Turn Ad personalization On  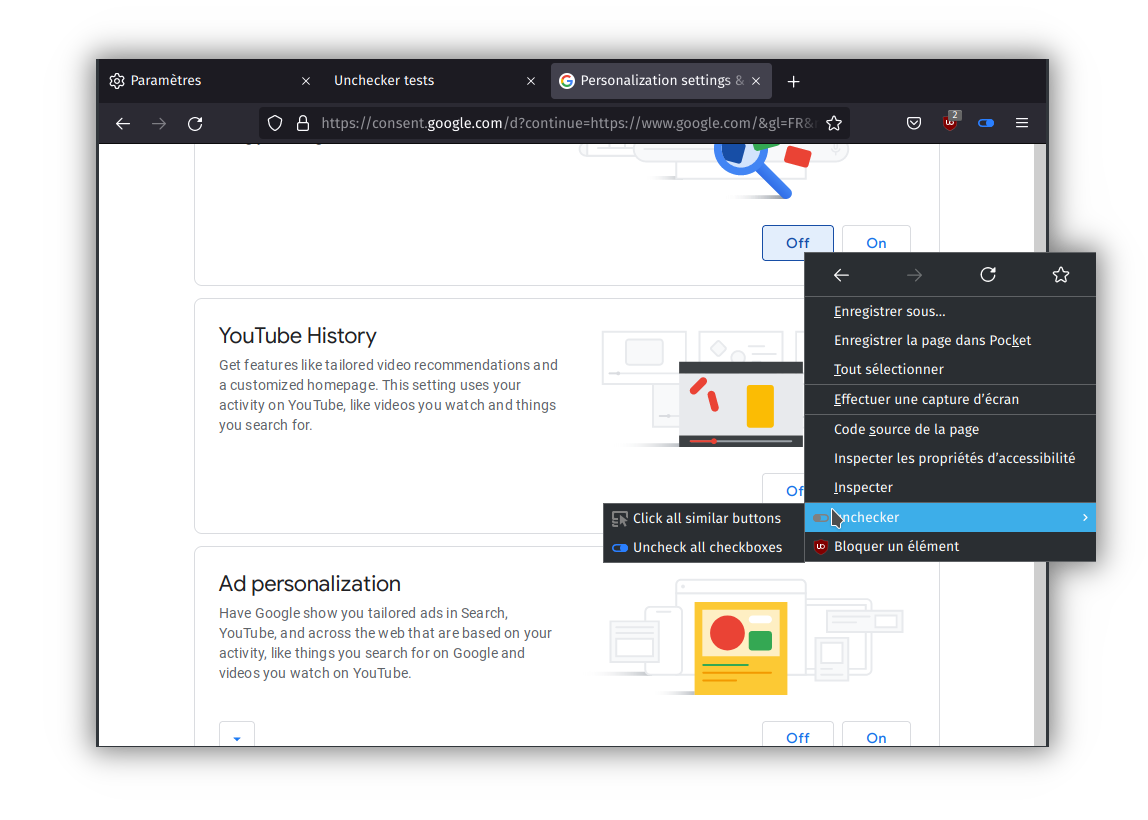(876, 734)
